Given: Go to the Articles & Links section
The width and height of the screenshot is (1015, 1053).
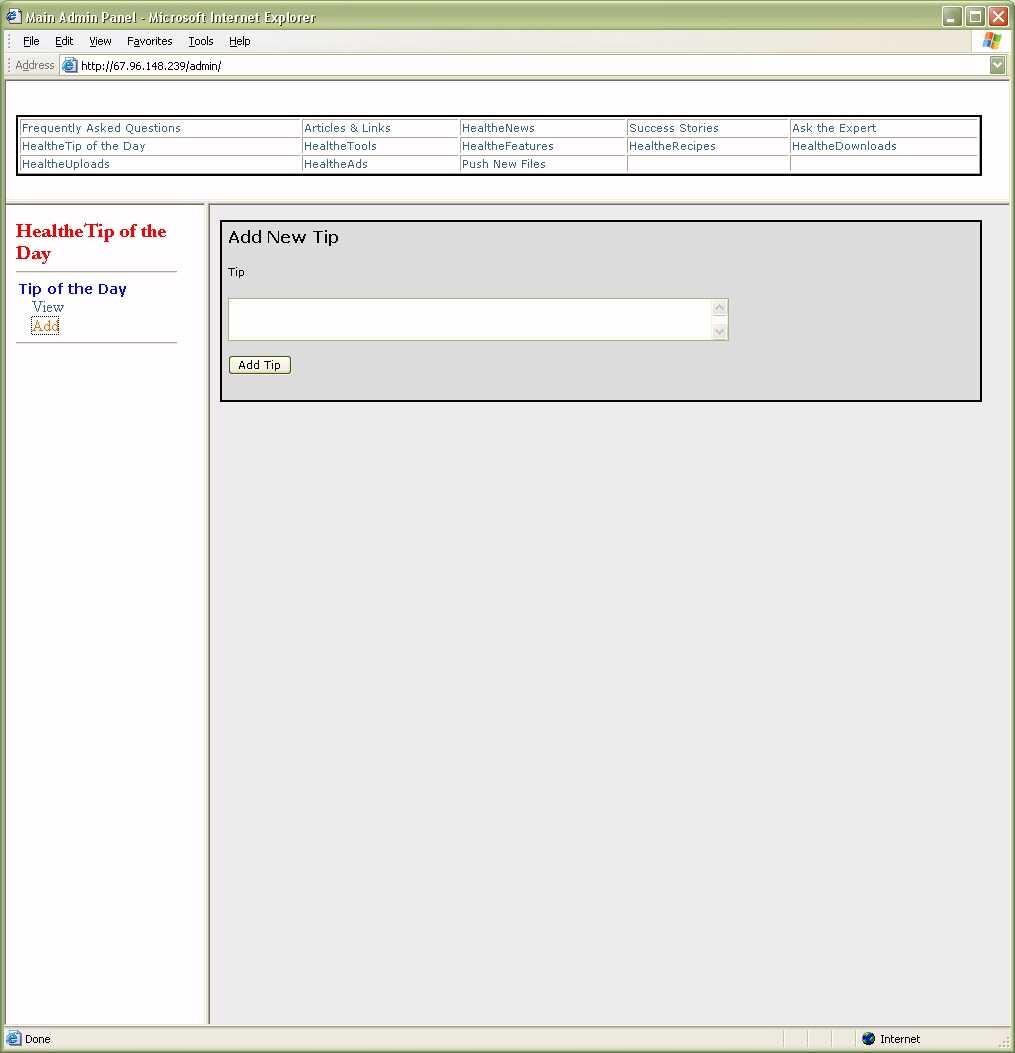Looking at the screenshot, I should pyautogui.click(x=347, y=128).
